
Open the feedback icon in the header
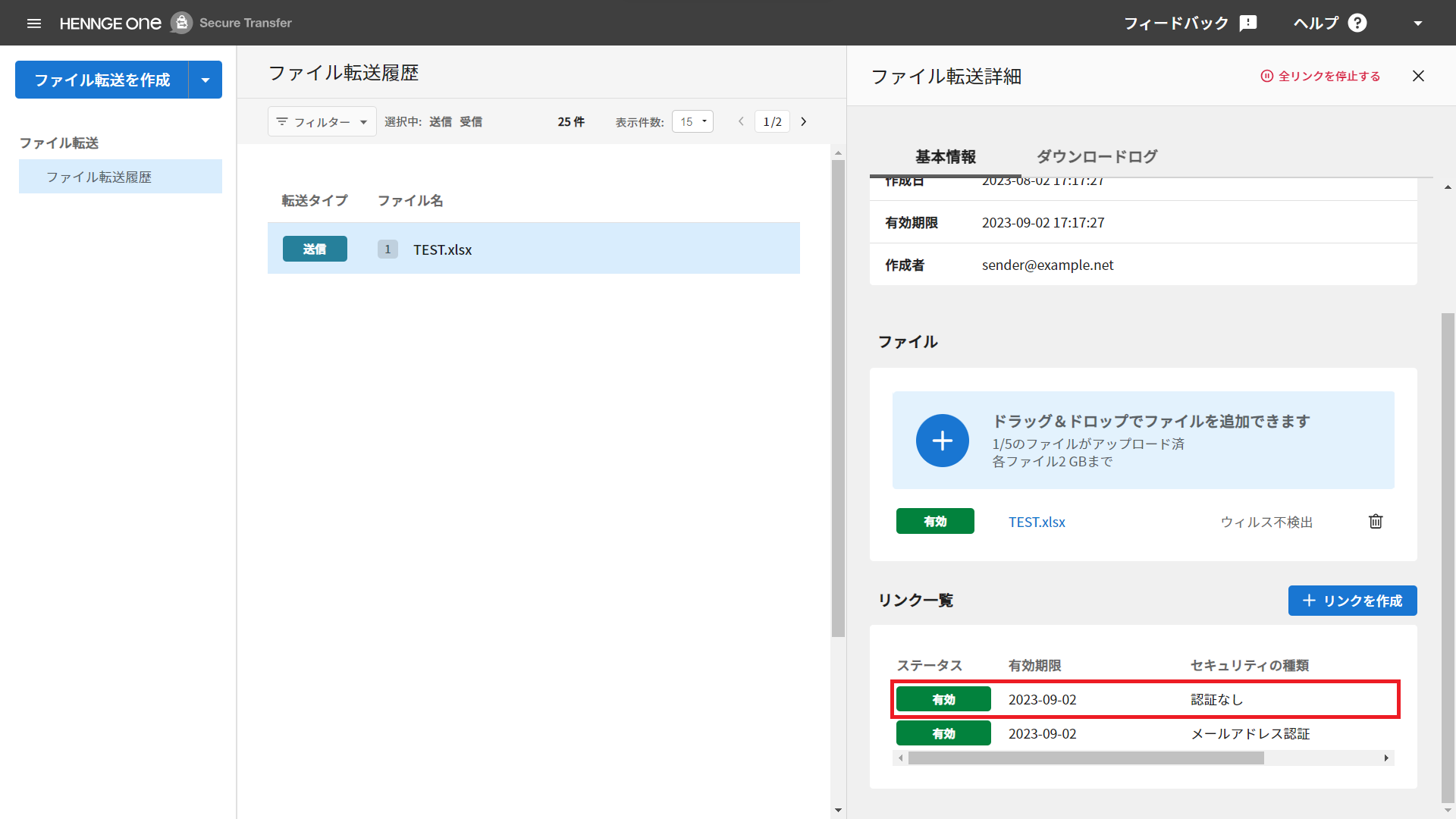pyautogui.click(x=1248, y=23)
